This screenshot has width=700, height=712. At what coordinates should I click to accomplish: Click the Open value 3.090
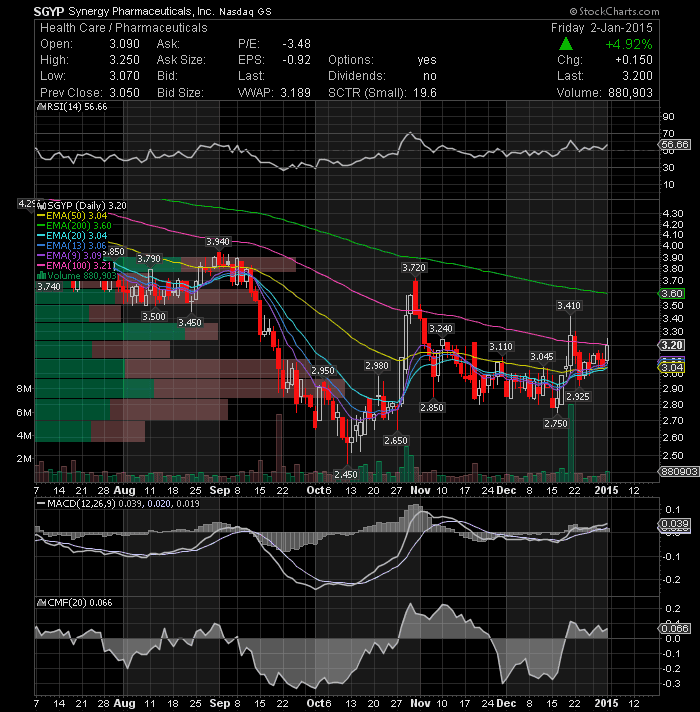(x=124, y=44)
